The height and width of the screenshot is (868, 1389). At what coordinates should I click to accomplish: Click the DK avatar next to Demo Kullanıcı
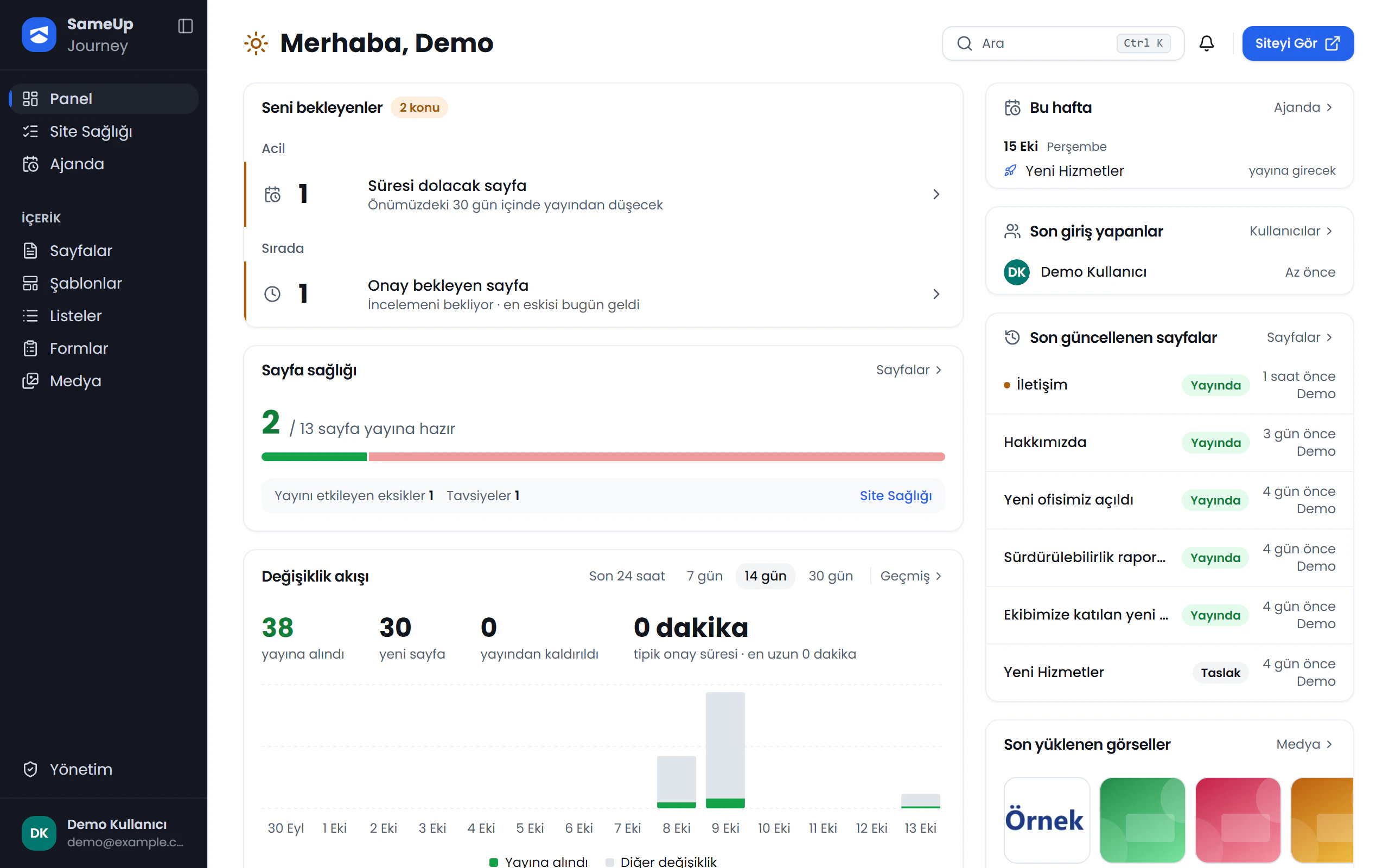coord(1016,272)
